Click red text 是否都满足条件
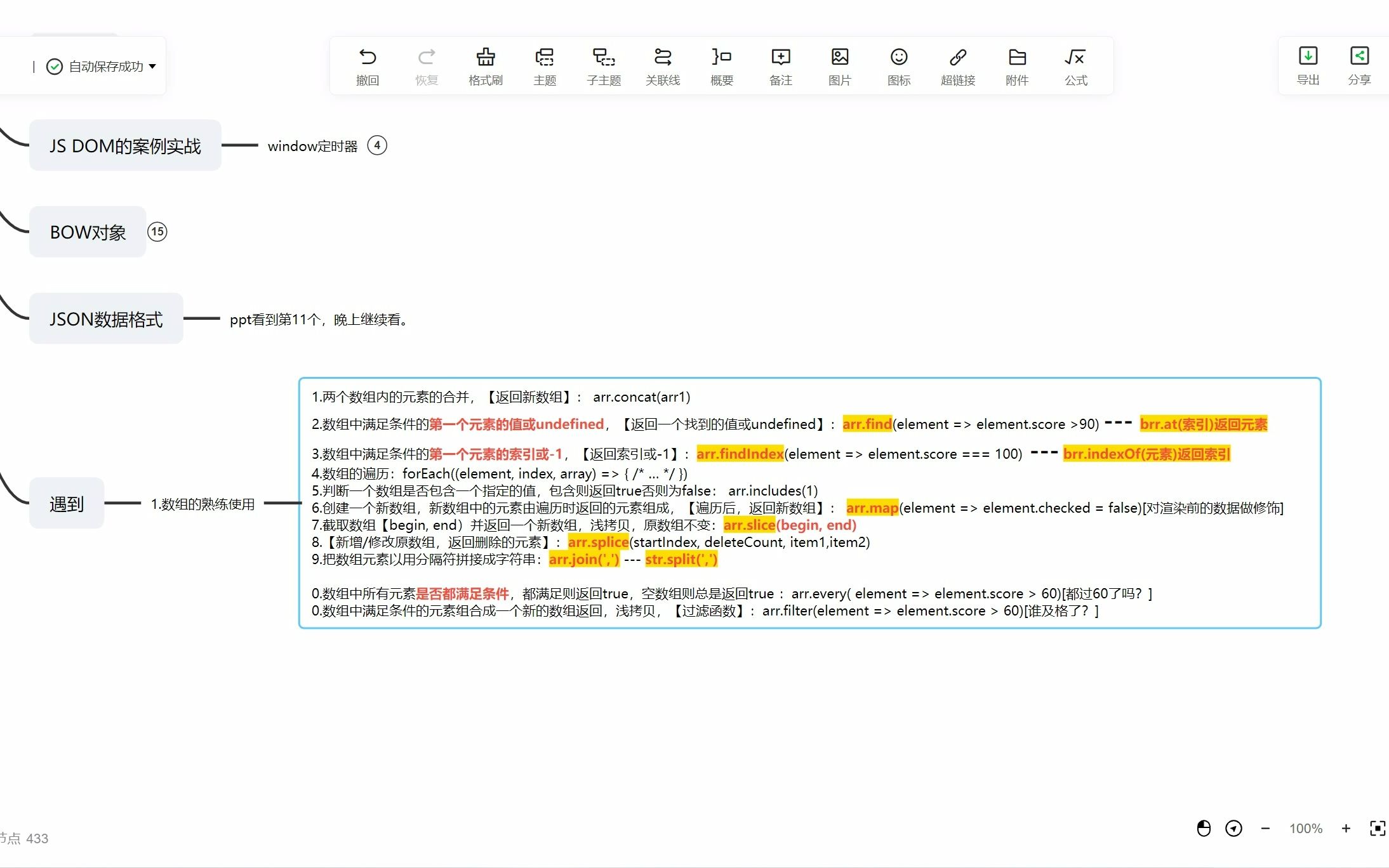 tap(463, 593)
